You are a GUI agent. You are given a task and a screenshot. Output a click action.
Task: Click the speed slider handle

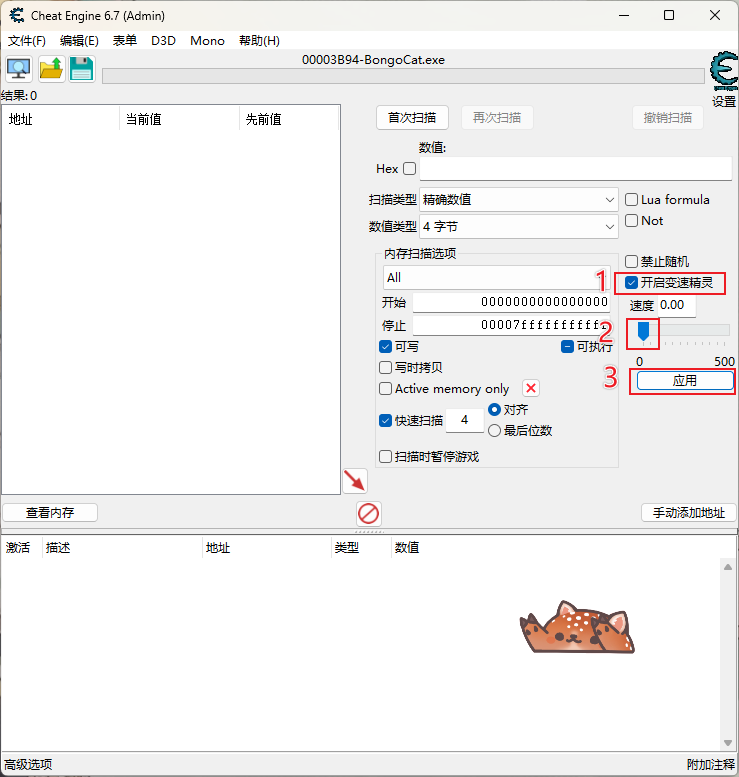point(645,330)
